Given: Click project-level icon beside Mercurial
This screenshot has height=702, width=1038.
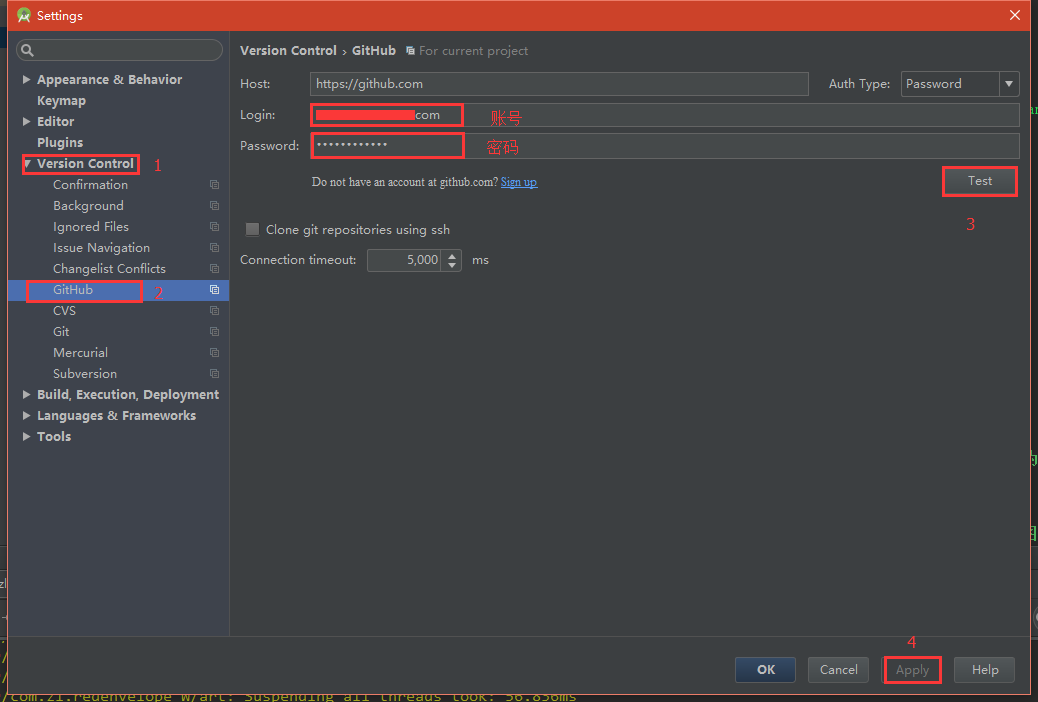Looking at the screenshot, I should [214, 352].
